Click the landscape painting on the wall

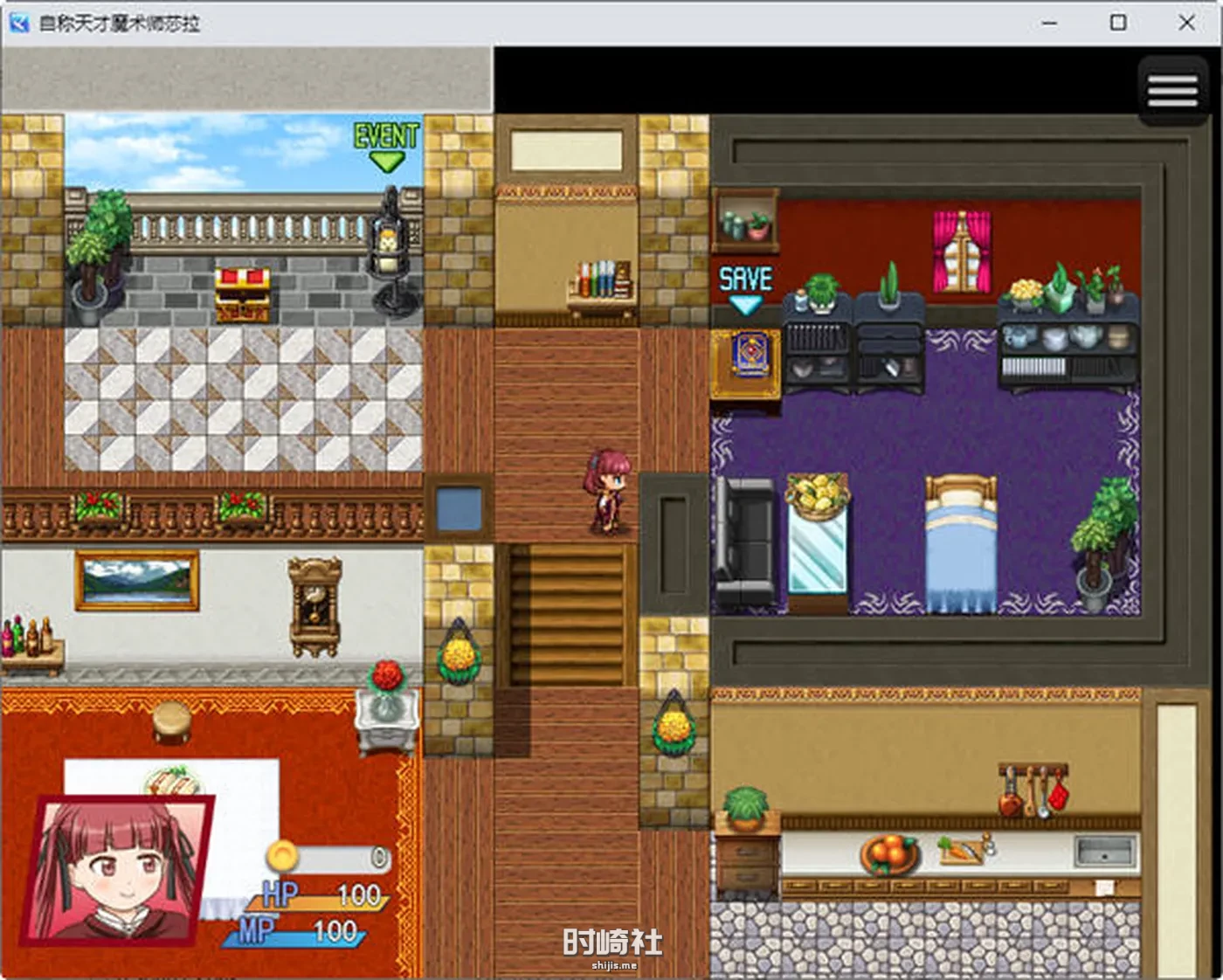(136, 580)
